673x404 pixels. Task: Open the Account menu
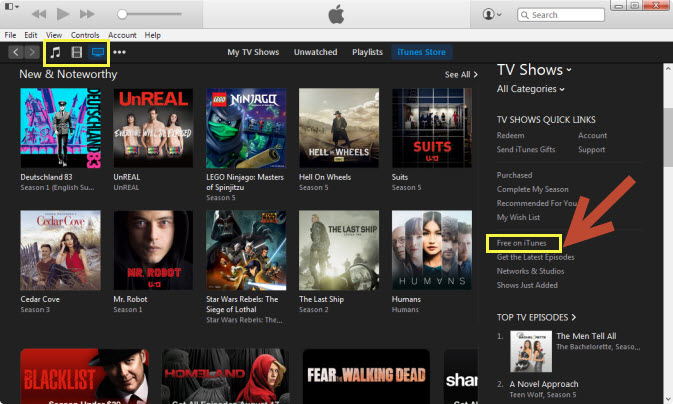(122, 35)
